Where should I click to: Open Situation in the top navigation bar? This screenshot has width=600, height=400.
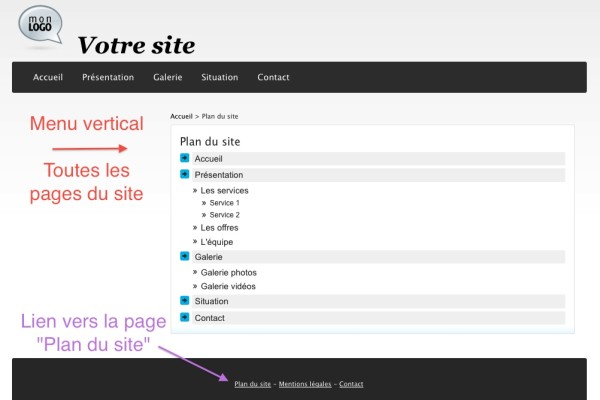coord(220,77)
